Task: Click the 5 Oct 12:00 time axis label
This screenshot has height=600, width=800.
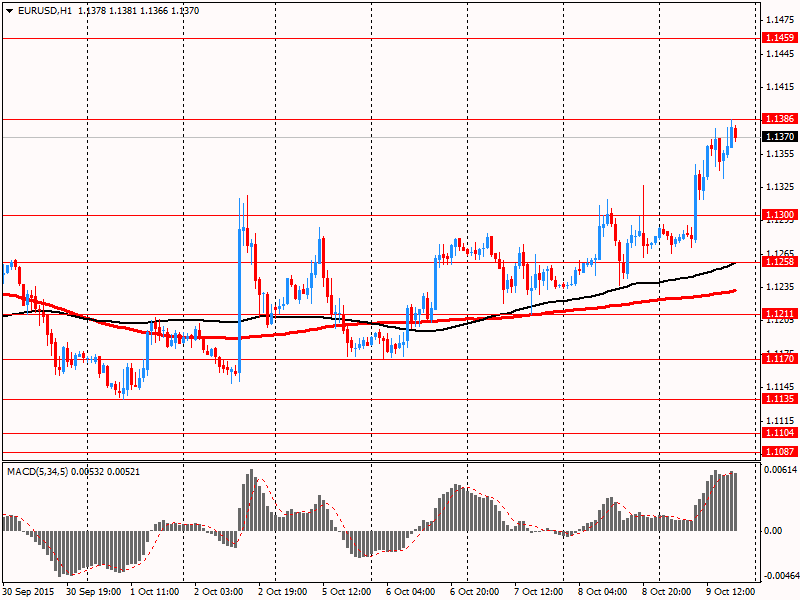Action: (x=346, y=592)
